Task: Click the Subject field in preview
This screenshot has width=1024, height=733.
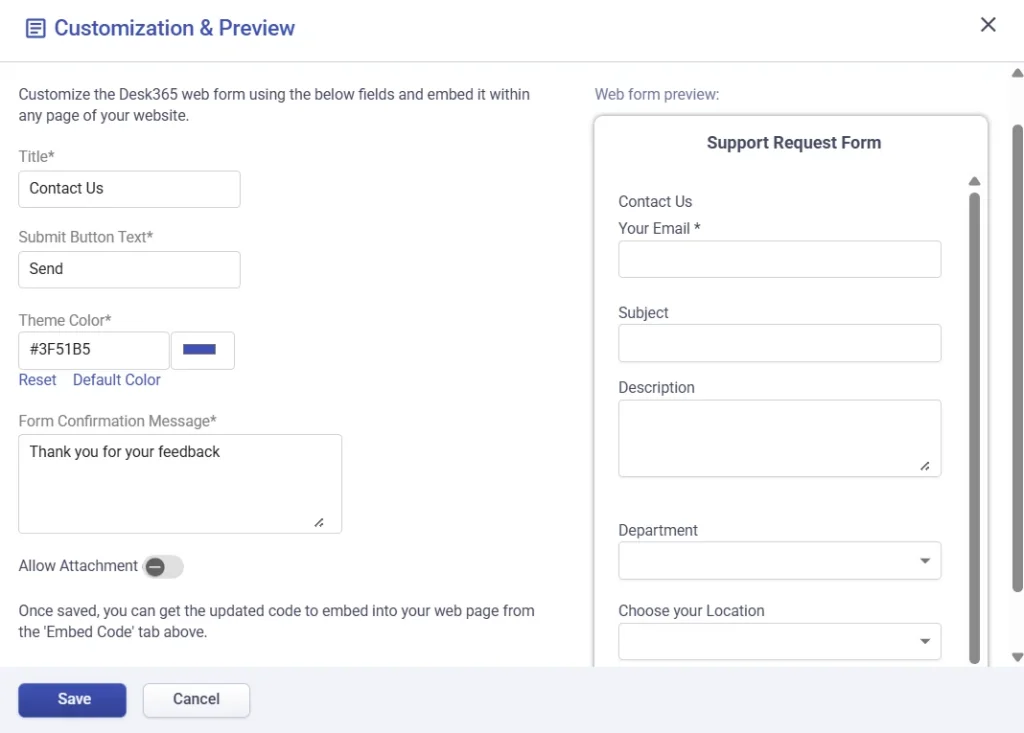Action: click(x=779, y=343)
